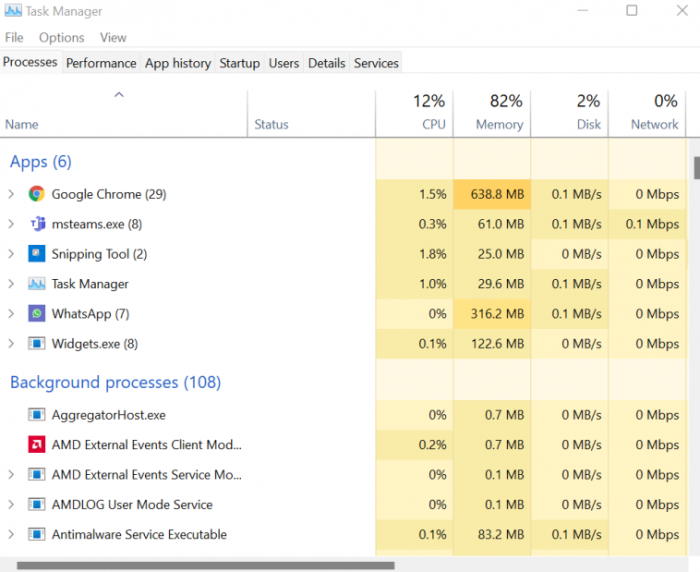Expand AMD External Events Service Module row

tap(11, 474)
